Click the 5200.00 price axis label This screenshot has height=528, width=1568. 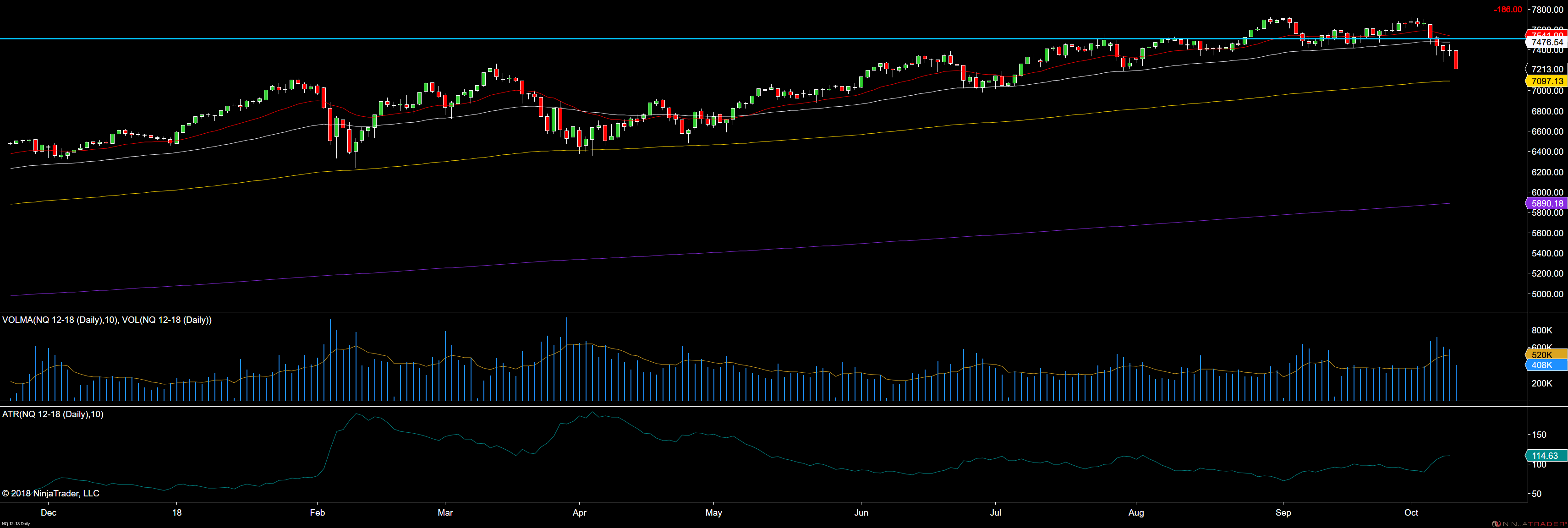click(x=1547, y=274)
